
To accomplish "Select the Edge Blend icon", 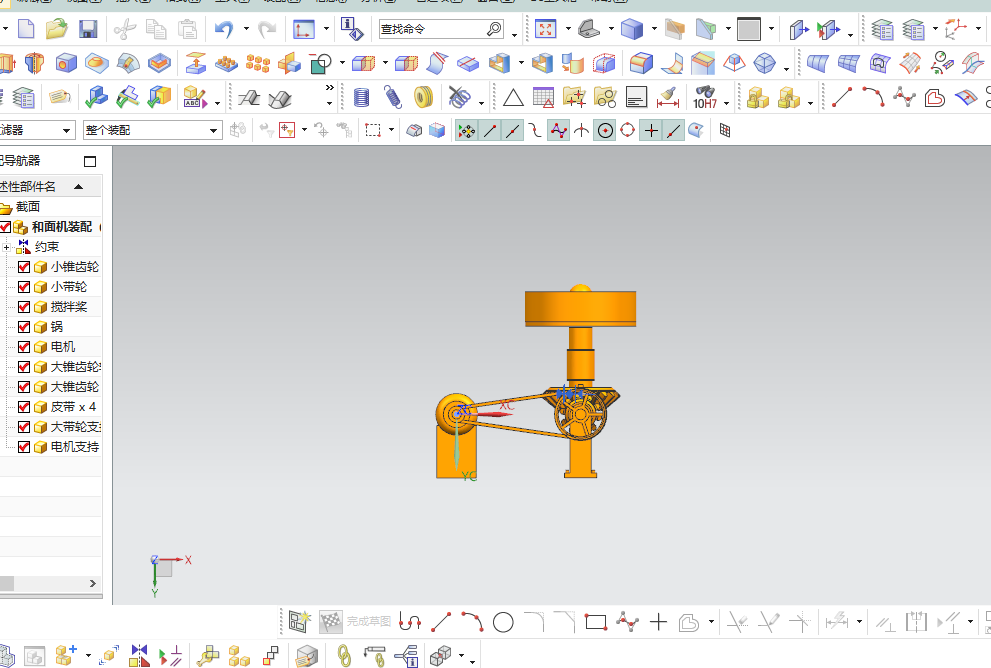I will 640,63.
